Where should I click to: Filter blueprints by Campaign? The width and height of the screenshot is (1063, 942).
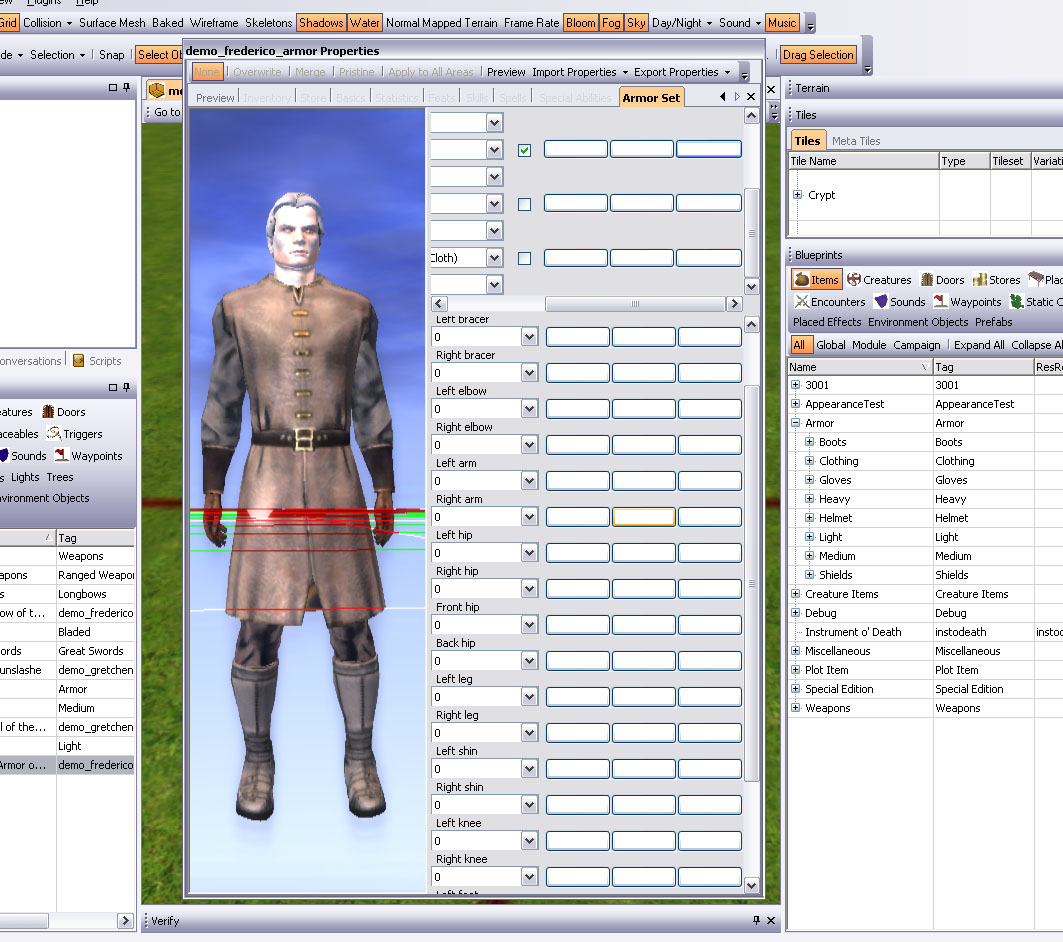[917, 345]
